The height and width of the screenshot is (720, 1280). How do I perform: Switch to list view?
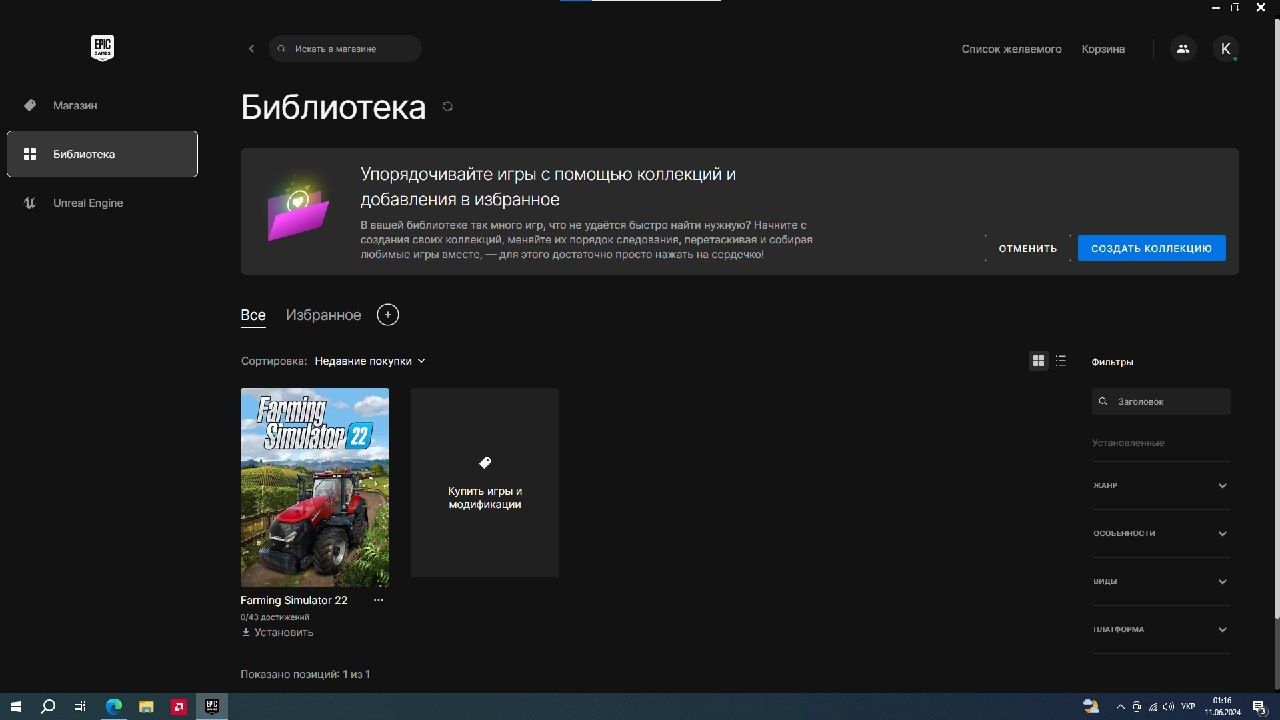(x=1061, y=361)
